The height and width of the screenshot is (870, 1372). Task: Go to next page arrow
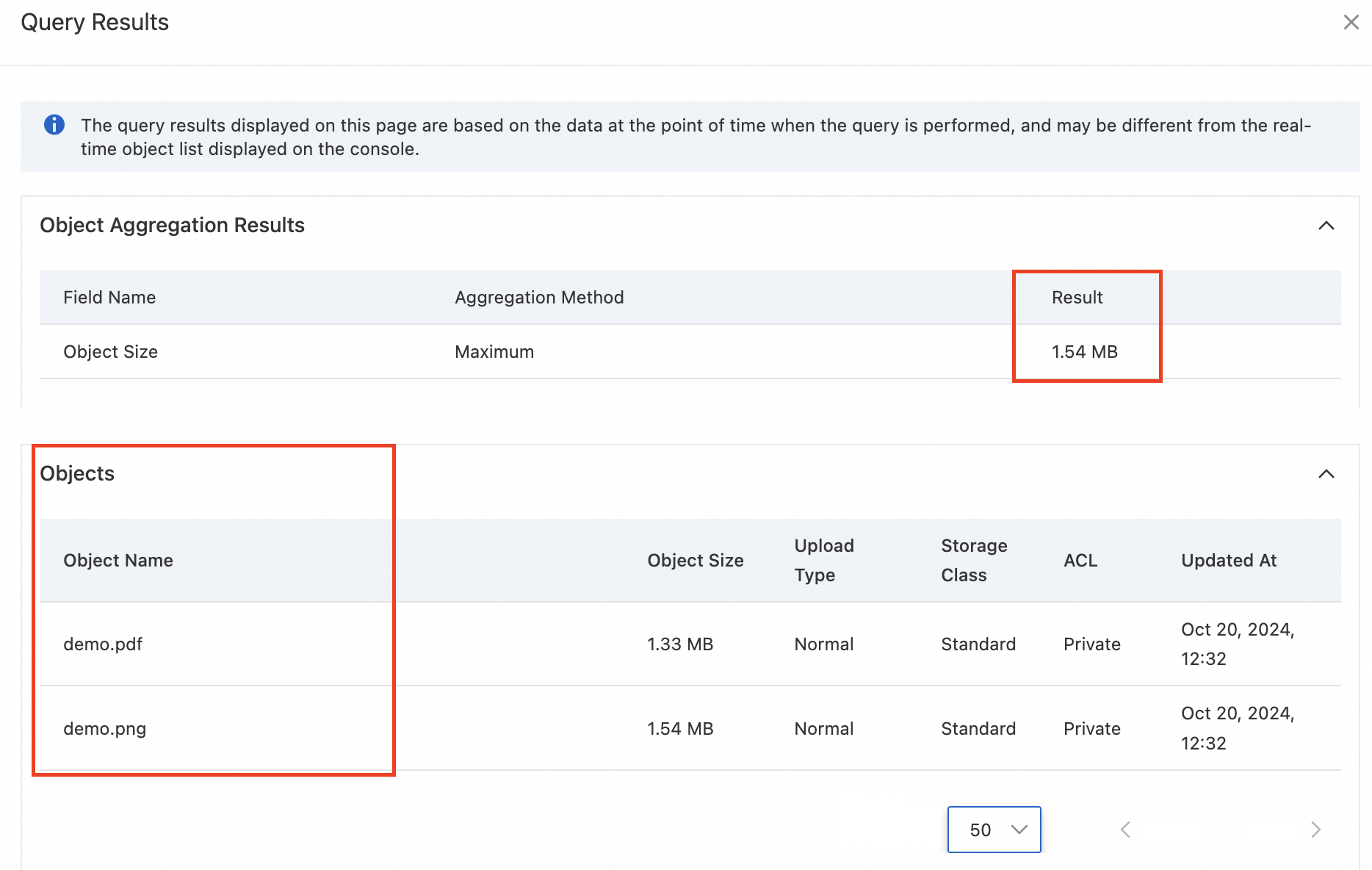1315,830
